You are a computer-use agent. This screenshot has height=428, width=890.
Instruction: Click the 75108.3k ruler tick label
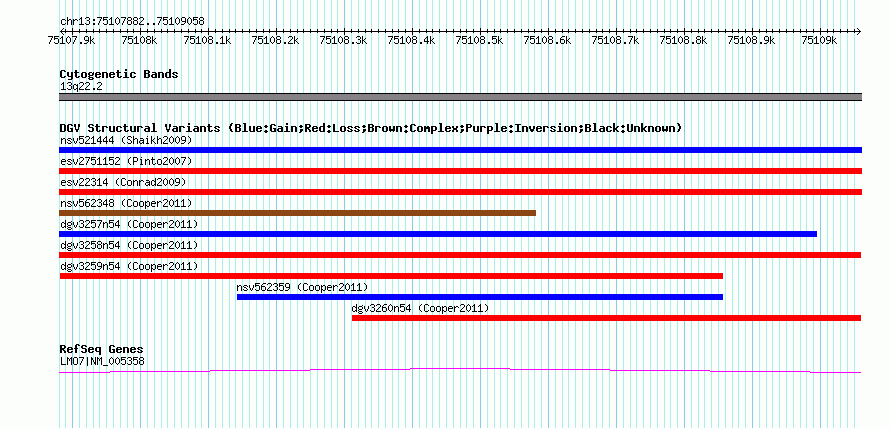[x=344, y=40]
